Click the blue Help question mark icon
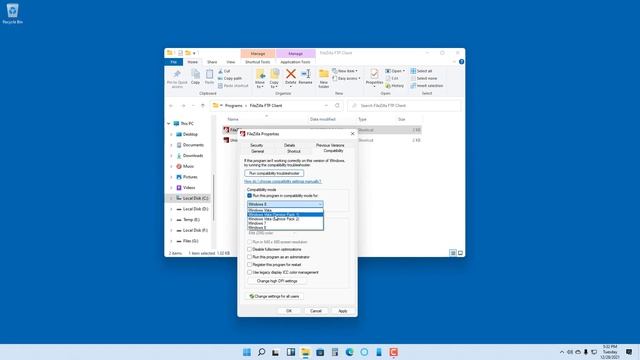This screenshot has height=360, width=640. (461, 62)
